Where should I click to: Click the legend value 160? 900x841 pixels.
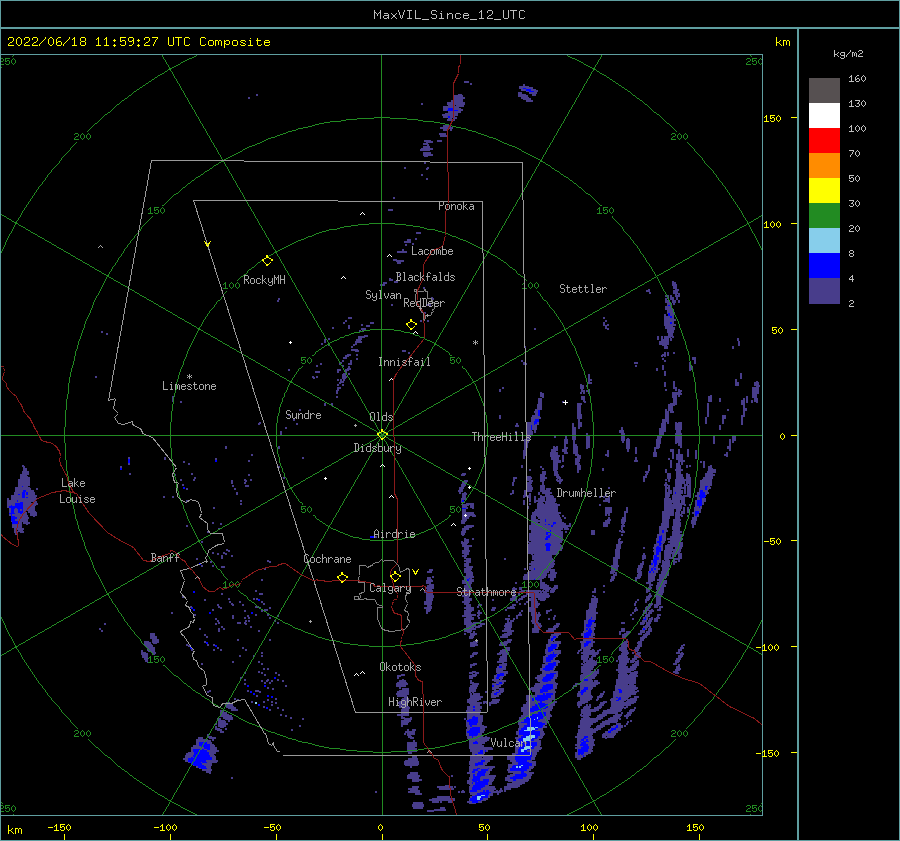[857, 79]
